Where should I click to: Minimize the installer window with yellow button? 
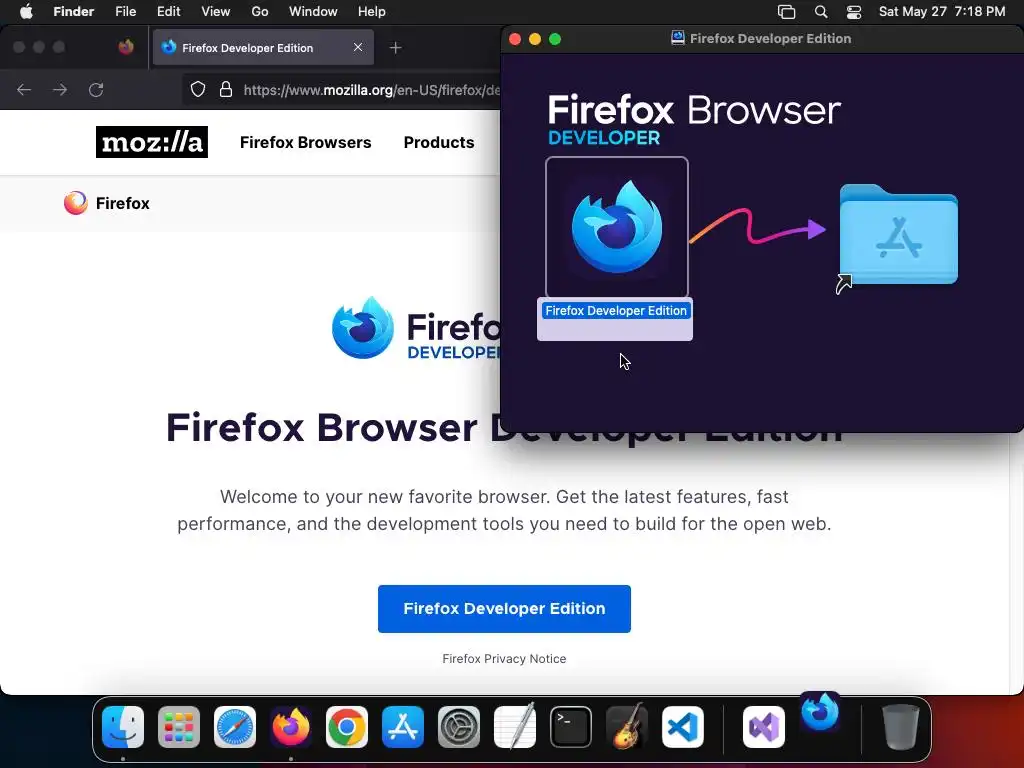click(x=535, y=39)
